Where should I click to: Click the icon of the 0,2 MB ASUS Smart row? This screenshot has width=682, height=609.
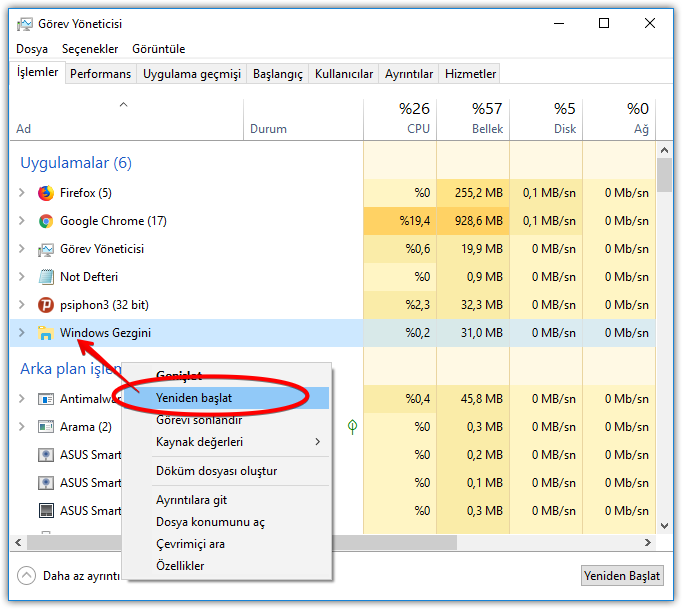(x=46, y=455)
